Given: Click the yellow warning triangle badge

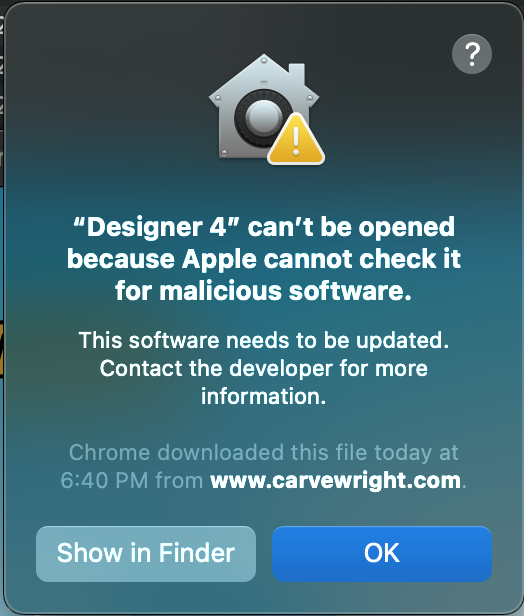Looking at the screenshot, I should point(296,140).
